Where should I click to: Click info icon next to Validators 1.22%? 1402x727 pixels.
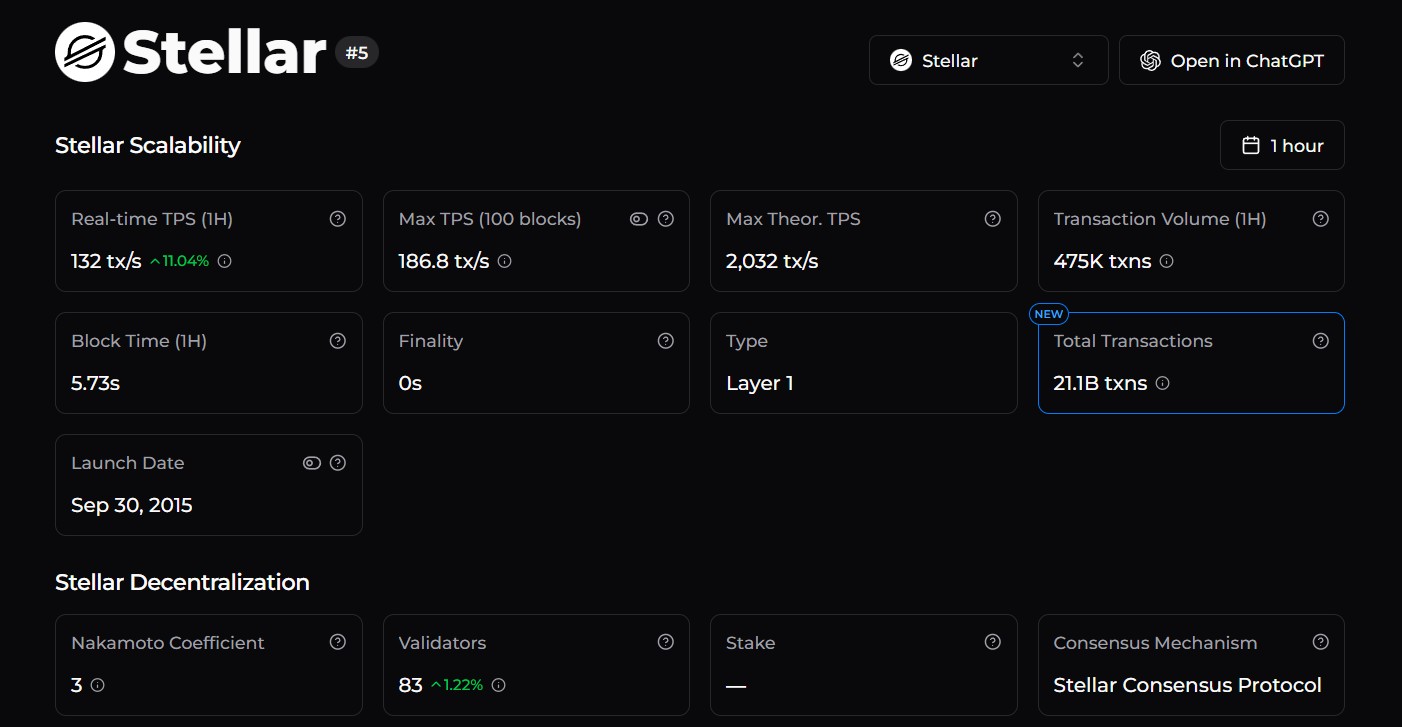(499, 685)
